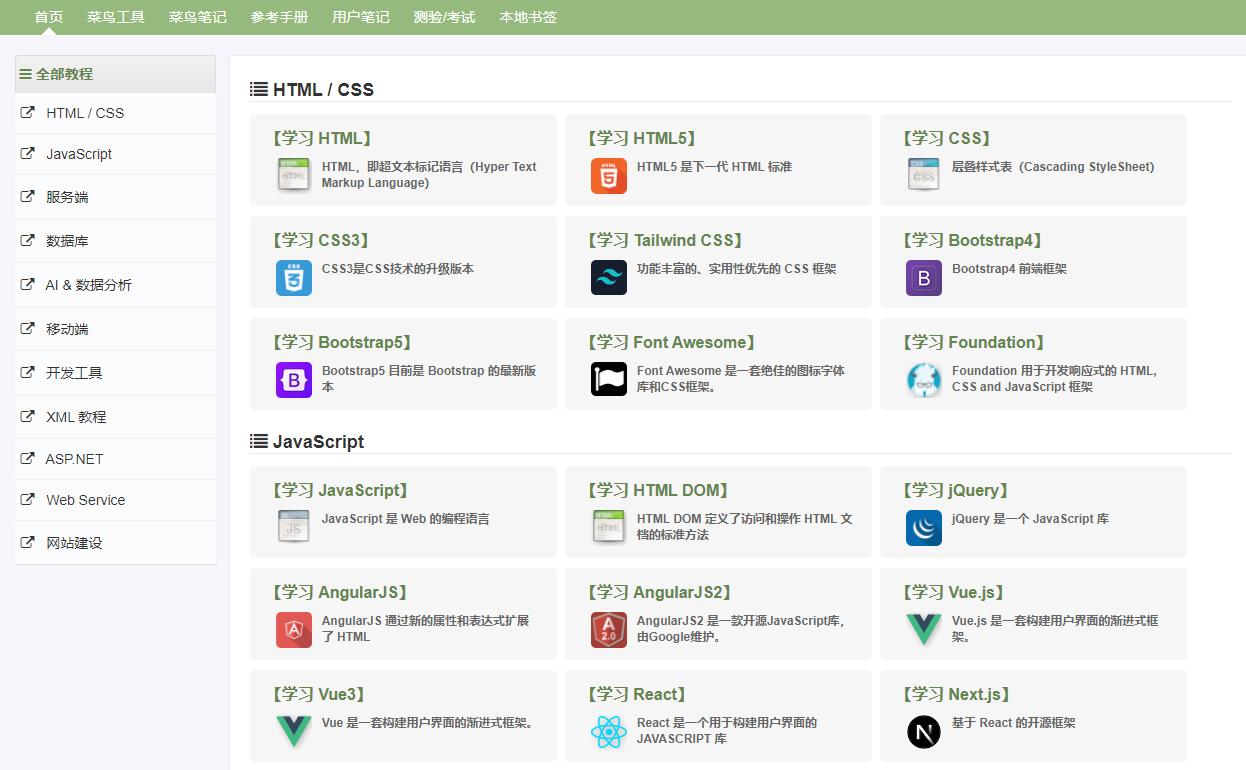The height and width of the screenshot is (770, 1246).
Task: Open the 【学习 Tailwind CSS】 title link
Action: pyautogui.click(x=665, y=240)
